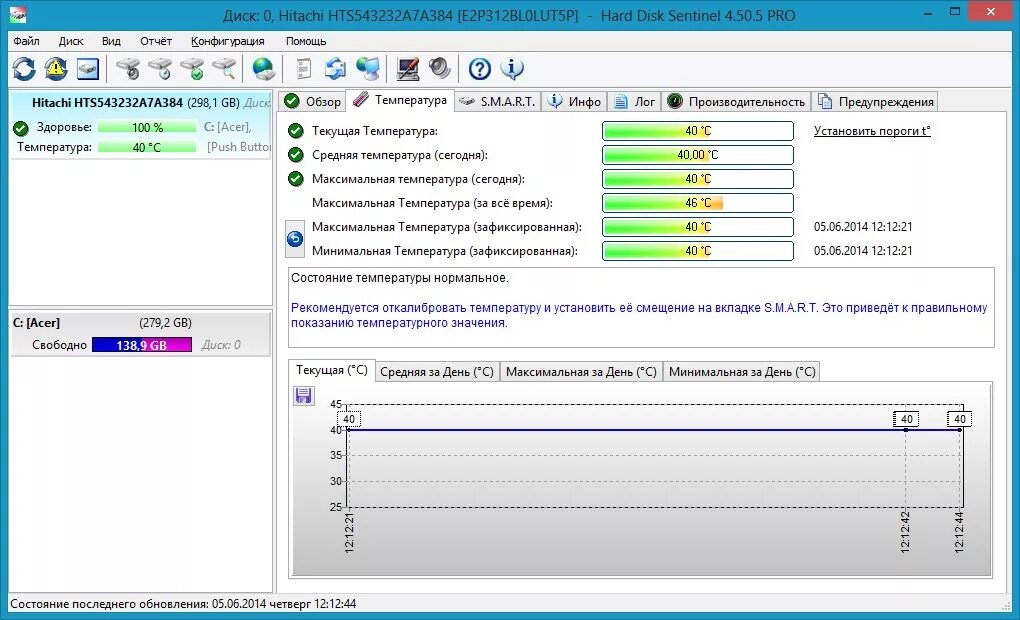Open the Конфигурация menu
The image size is (1020, 620).
coord(228,41)
